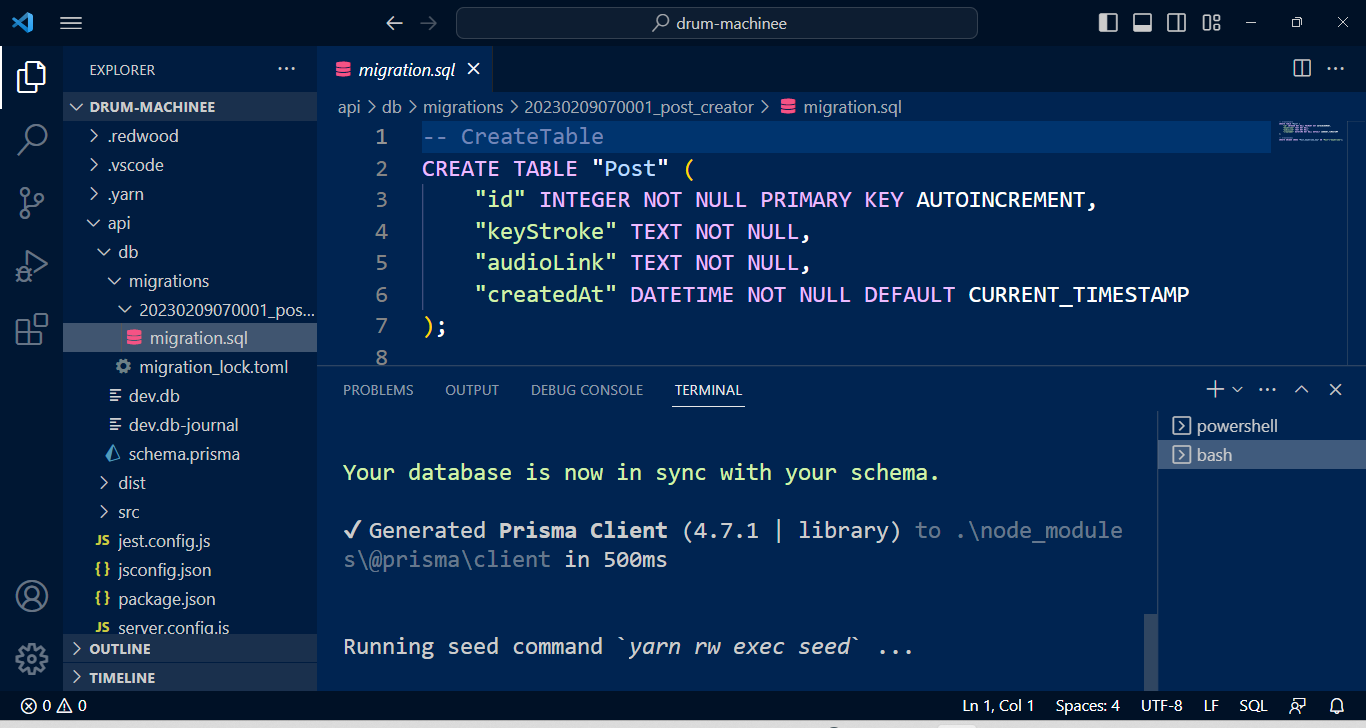The image size is (1366, 728).
Task: Toggle the primary side bar layout icon
Action: (x=1108, y=23)
